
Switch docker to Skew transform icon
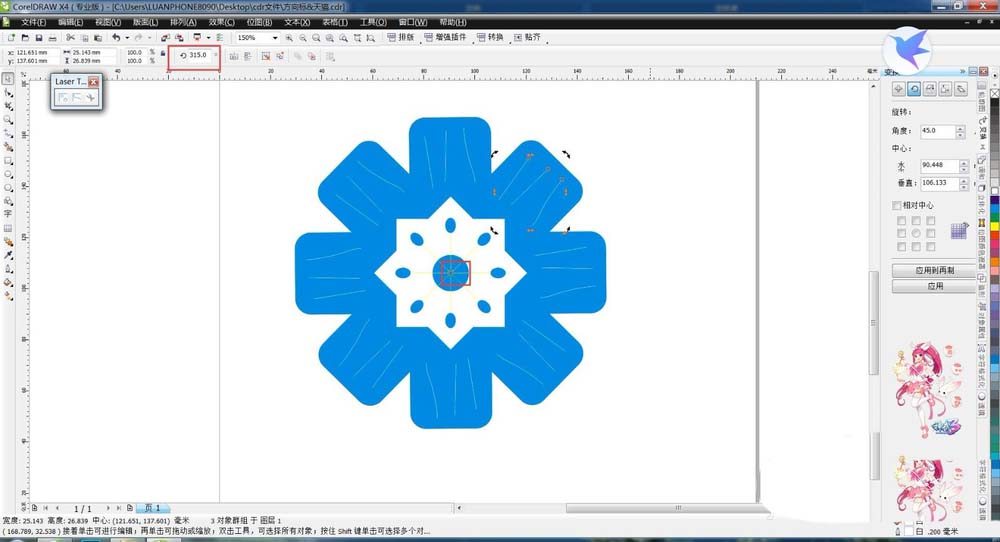(x=961, y=89)
